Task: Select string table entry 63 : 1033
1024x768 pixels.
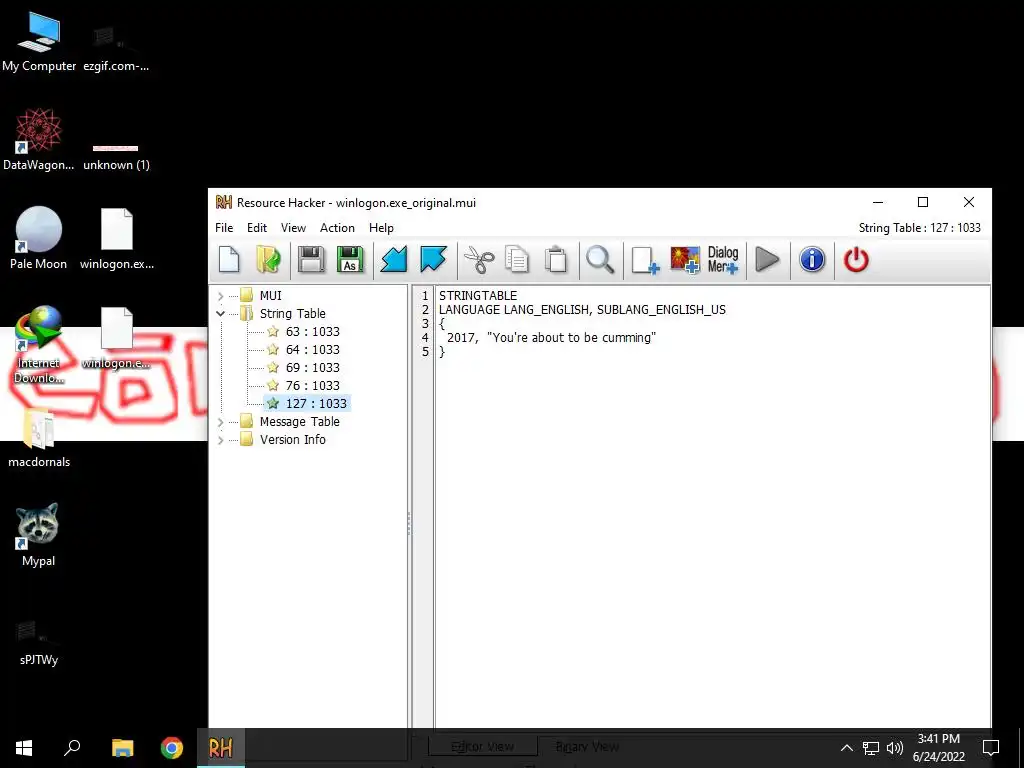Action: point(312,332)
